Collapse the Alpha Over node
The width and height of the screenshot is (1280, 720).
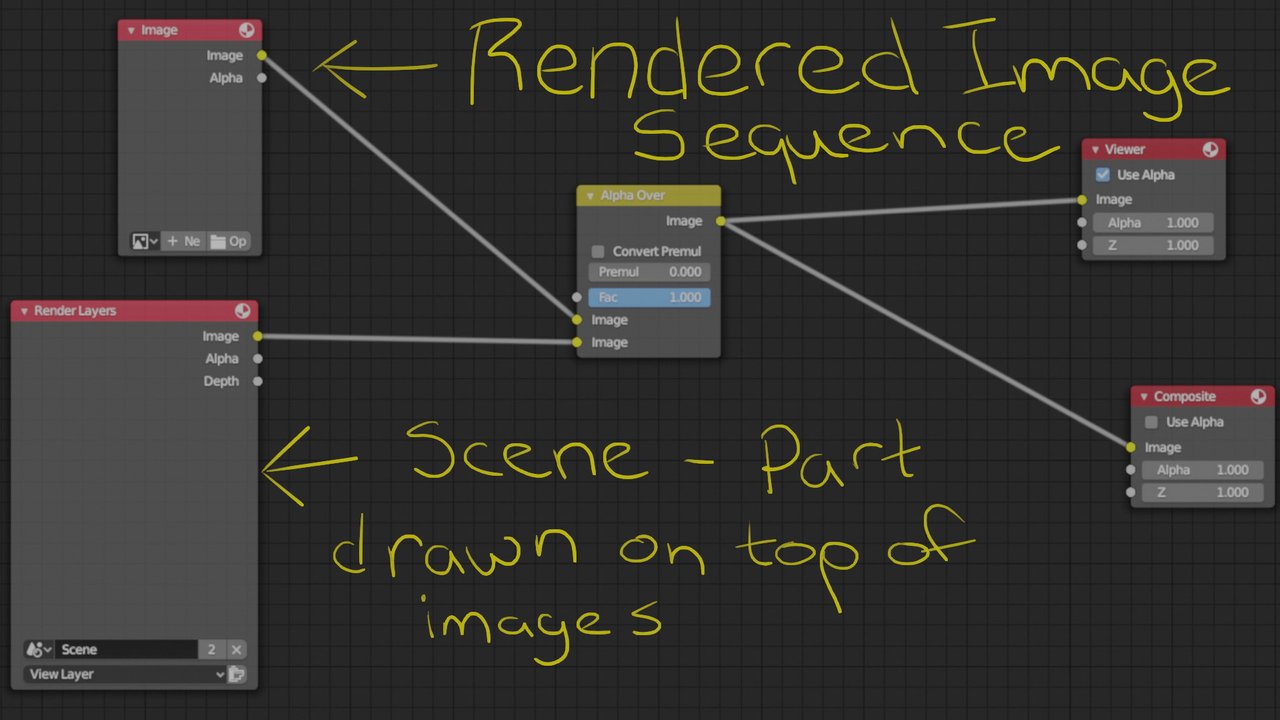(591, 196)
